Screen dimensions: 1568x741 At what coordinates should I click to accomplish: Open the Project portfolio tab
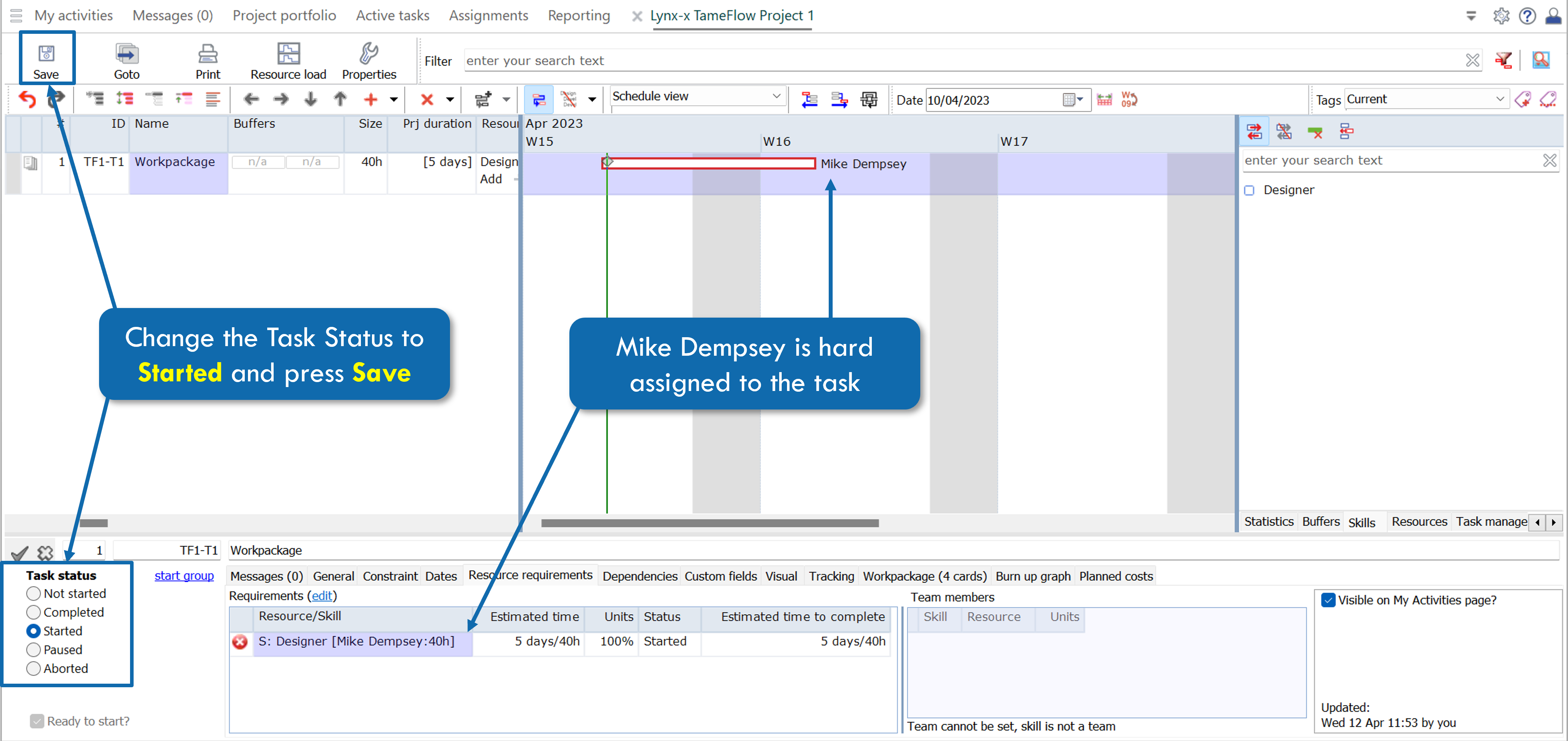(x=284, y=15)
